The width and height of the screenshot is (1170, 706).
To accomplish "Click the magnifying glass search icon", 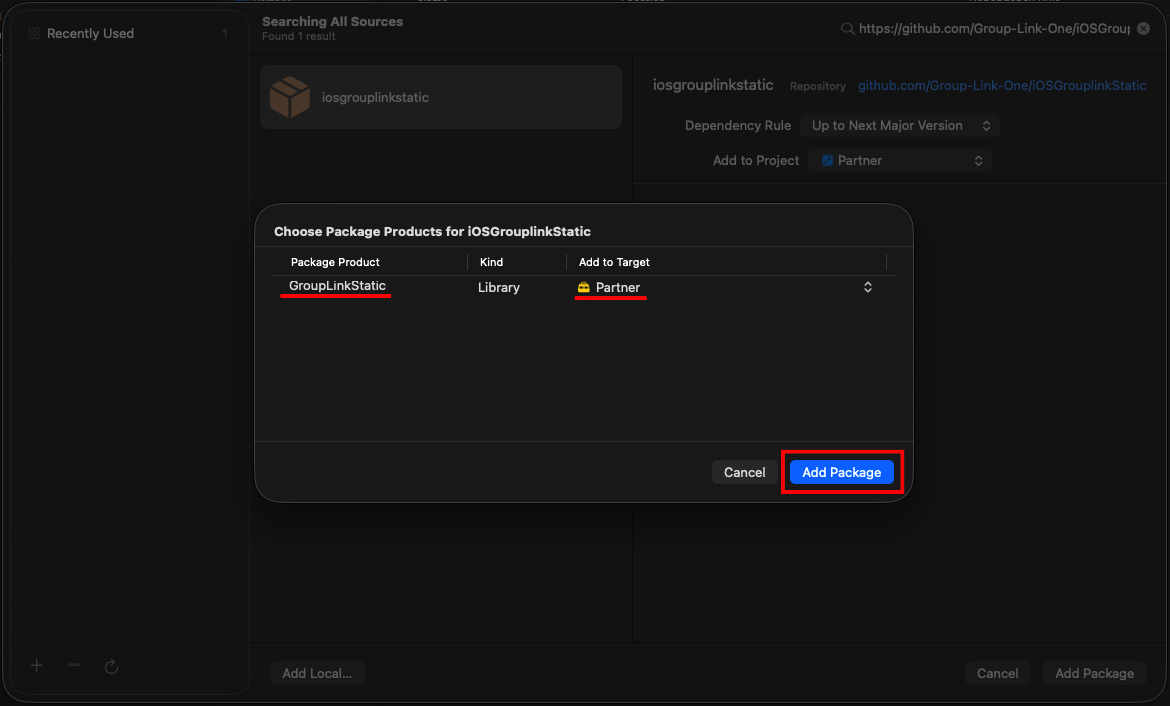I will [847, 28].
